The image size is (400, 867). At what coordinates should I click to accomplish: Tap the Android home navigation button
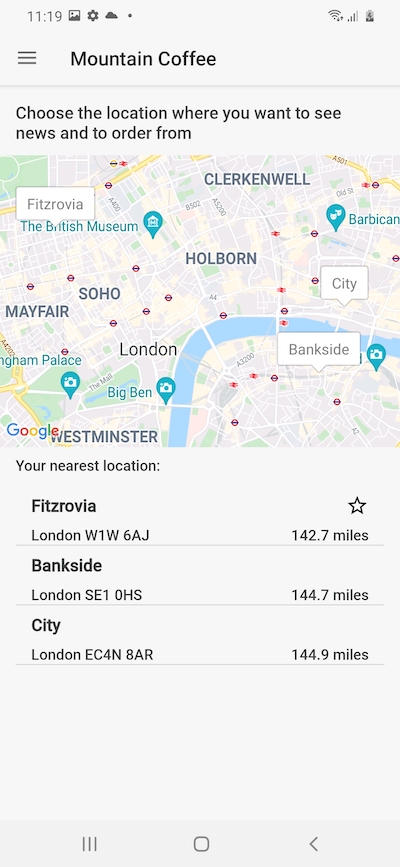[x=201, y=844]
